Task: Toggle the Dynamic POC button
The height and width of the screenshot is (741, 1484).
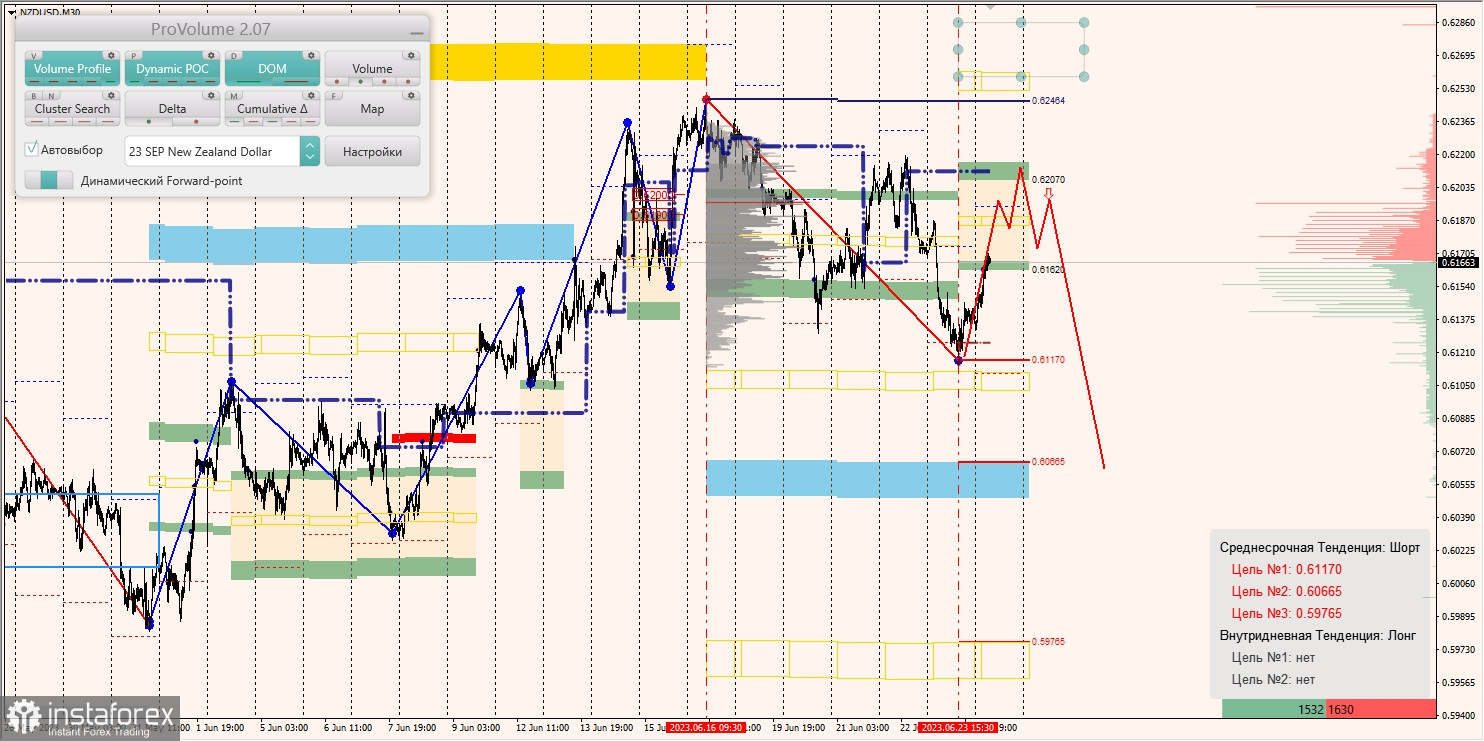Action: point(172,69)
